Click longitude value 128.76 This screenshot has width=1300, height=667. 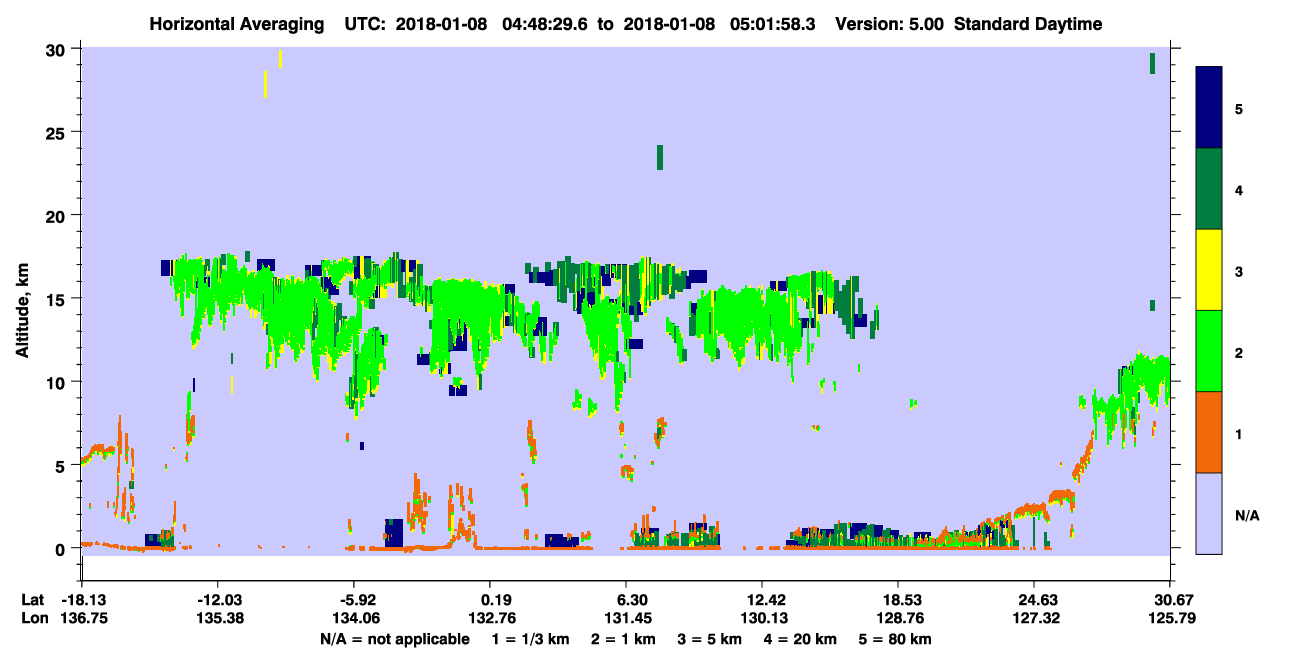898,618
